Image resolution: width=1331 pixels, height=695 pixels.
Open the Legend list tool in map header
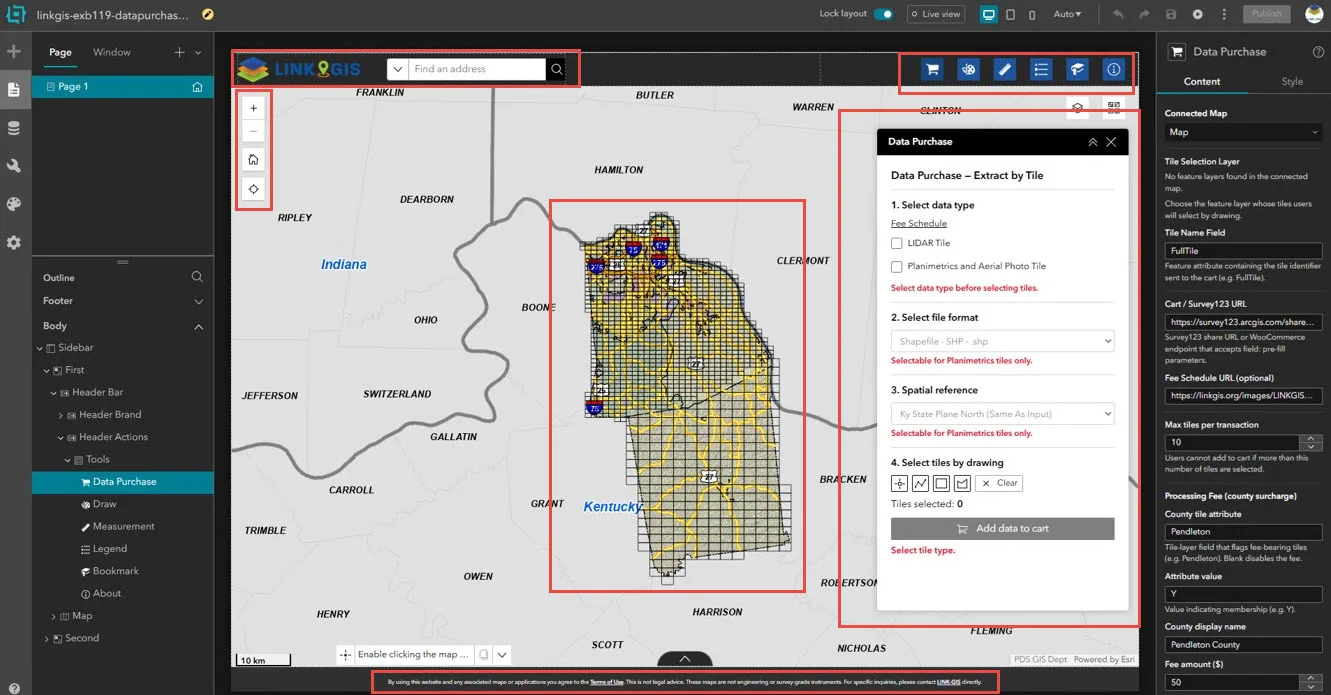[1041, 69]
